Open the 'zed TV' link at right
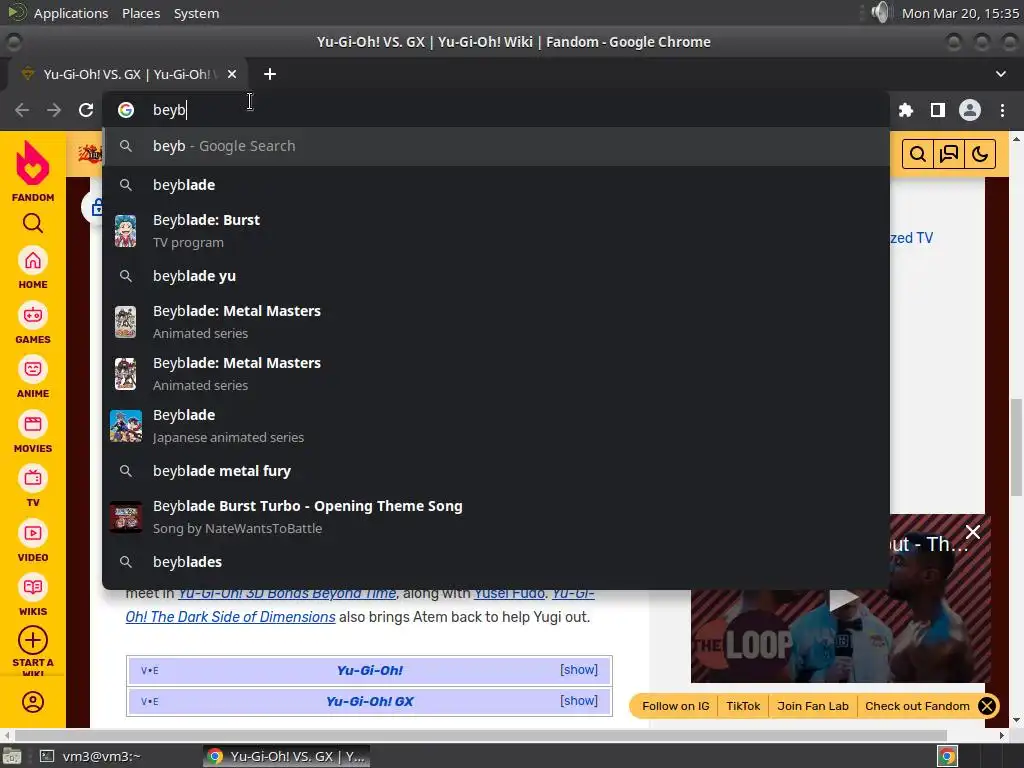1024x768 pixels. [x=912, y=238]
